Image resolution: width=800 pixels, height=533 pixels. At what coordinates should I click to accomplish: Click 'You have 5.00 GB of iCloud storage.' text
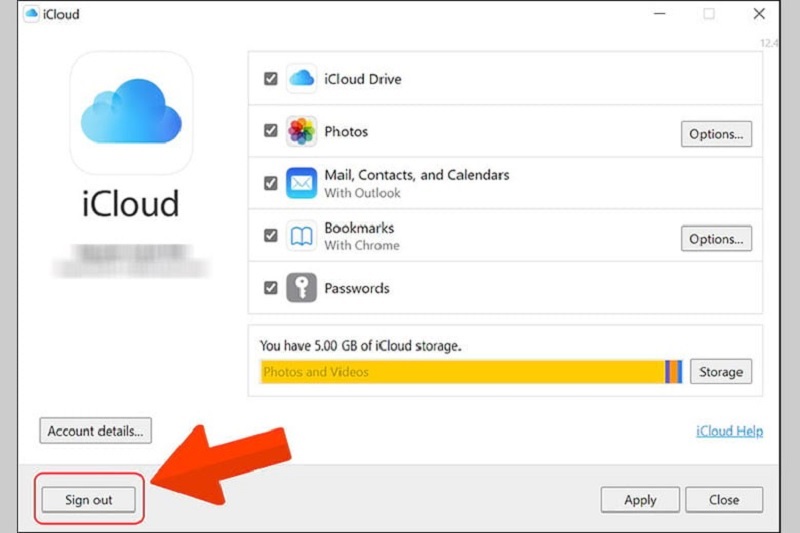pyautogui.click(x=361, y=346)
